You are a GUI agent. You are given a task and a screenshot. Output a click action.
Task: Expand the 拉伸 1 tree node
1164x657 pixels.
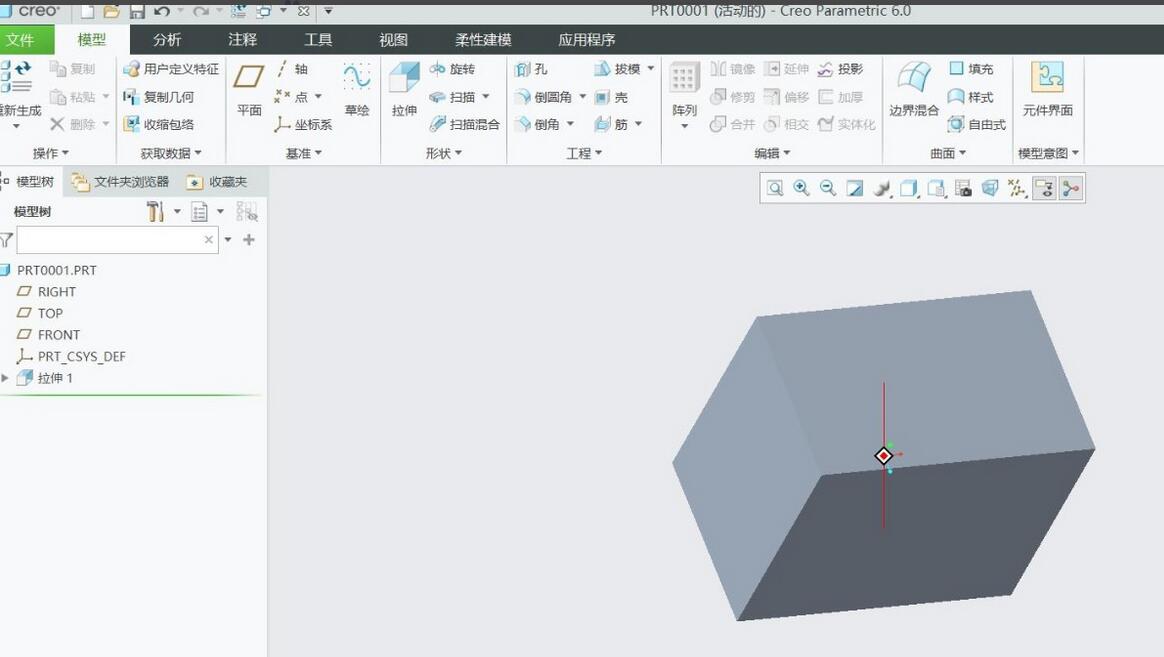click(x=6, y=378)
